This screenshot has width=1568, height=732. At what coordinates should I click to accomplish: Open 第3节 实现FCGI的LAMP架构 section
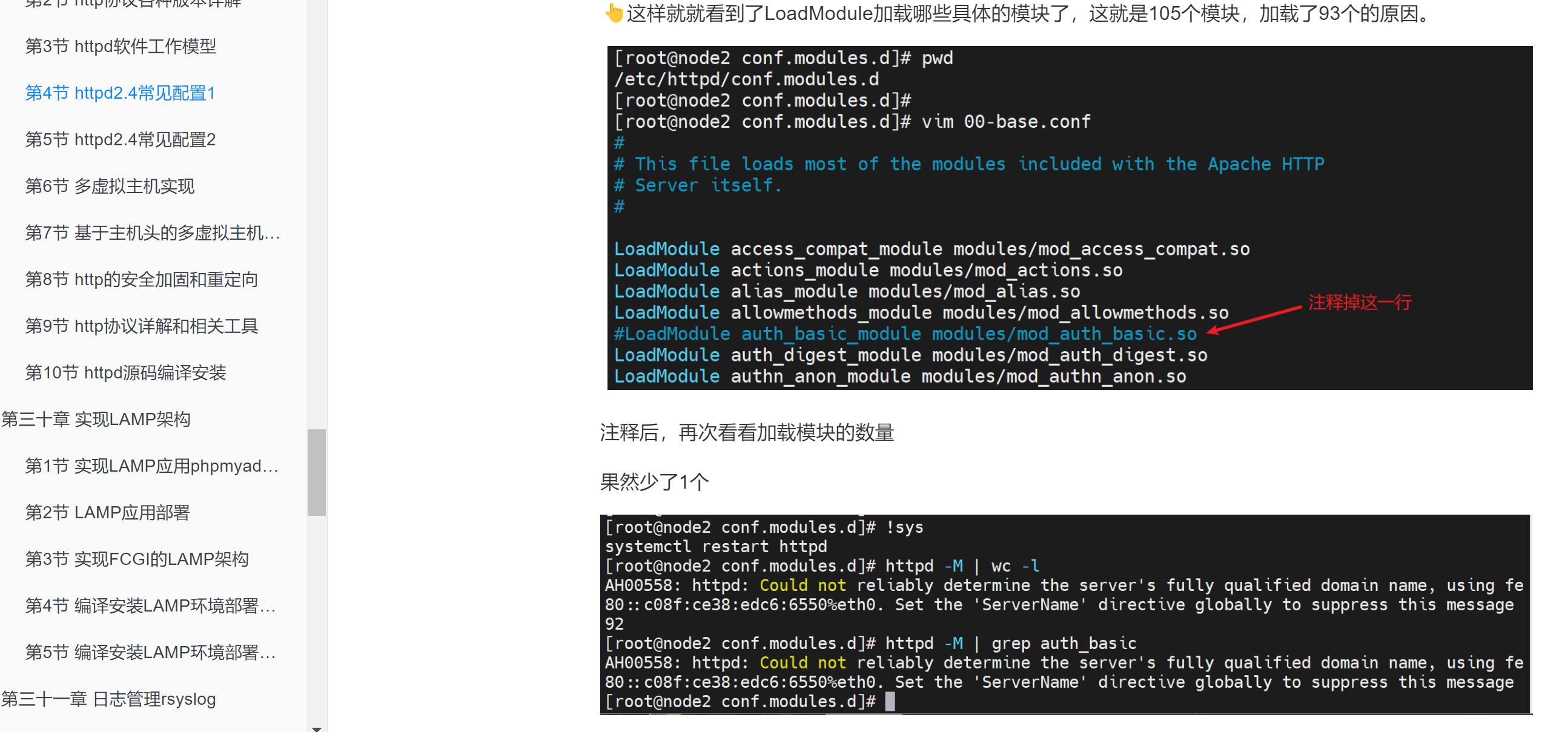[x=137, y=559]
